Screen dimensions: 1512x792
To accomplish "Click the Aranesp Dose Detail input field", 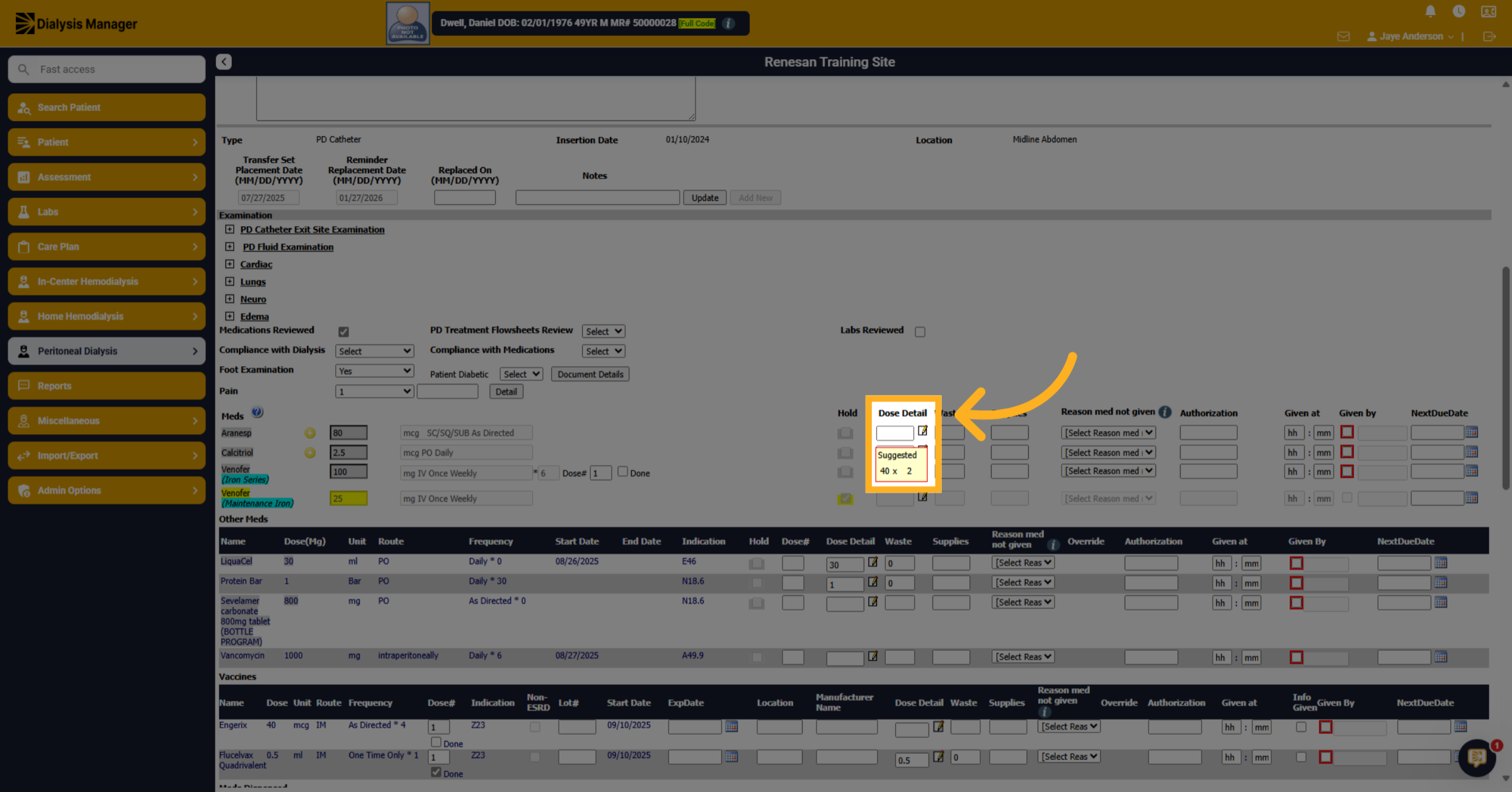I will (x=895, y=433).
